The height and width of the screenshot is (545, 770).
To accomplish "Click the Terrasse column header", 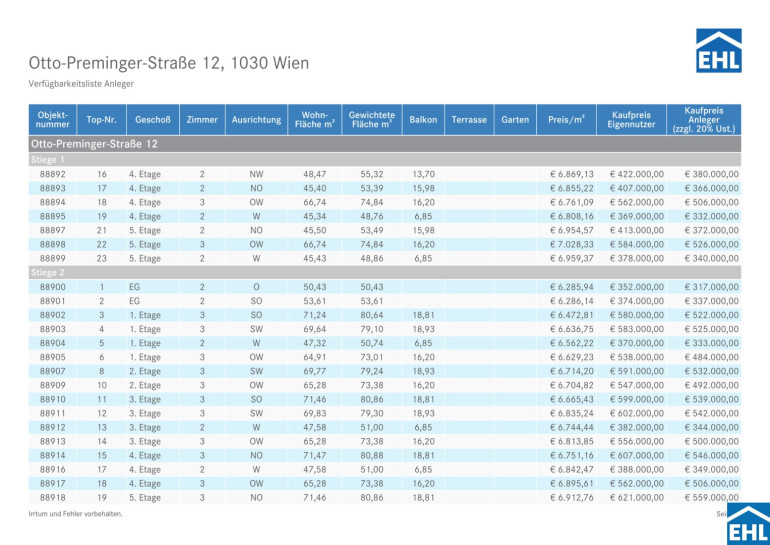I will (469, 119).
